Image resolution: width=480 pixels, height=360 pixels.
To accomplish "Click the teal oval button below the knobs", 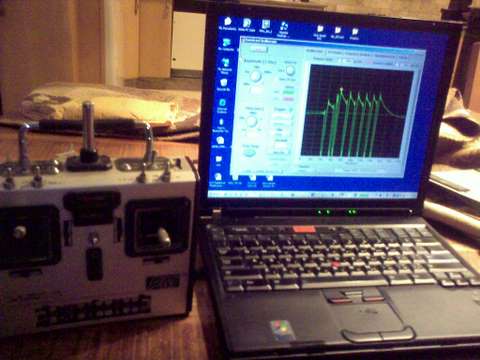I will 249,153.
